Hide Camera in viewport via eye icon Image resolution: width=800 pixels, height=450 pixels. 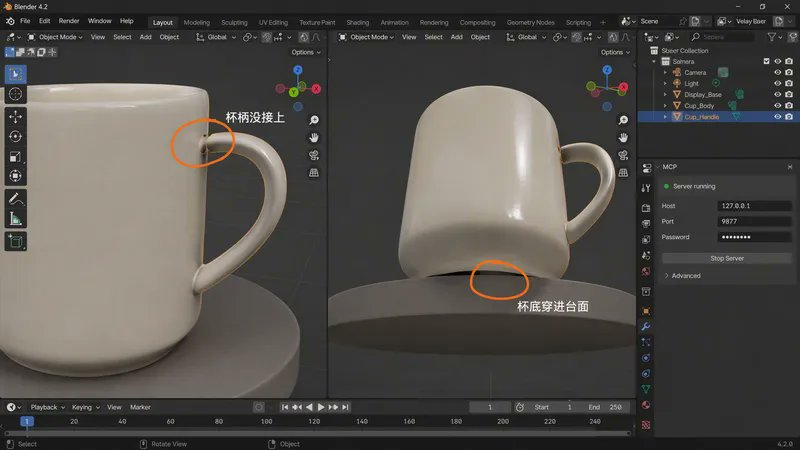coord(778,72)
